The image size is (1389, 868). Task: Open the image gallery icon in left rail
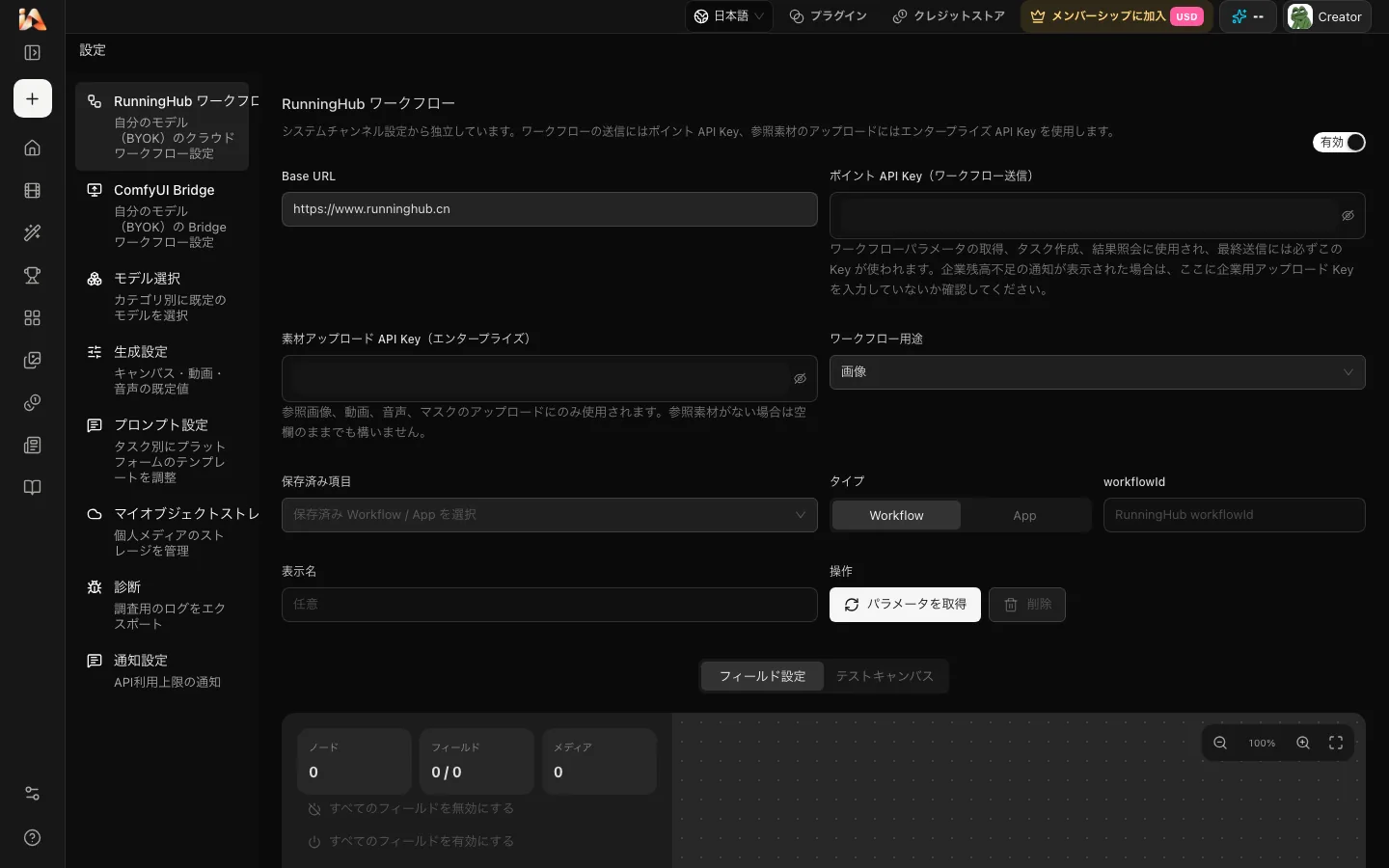(32, 360)
